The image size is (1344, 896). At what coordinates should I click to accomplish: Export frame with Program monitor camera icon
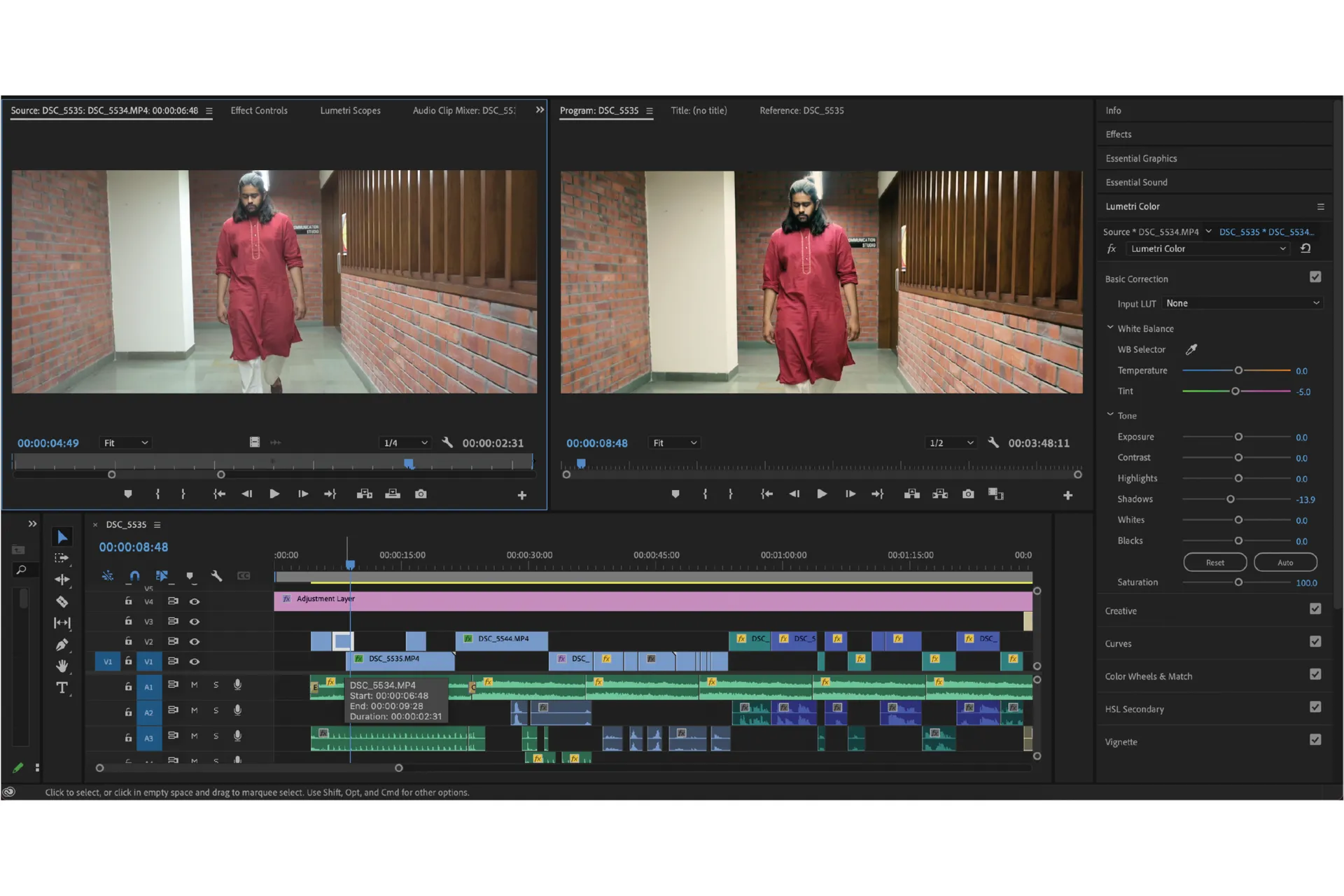(x=968, y=494)
